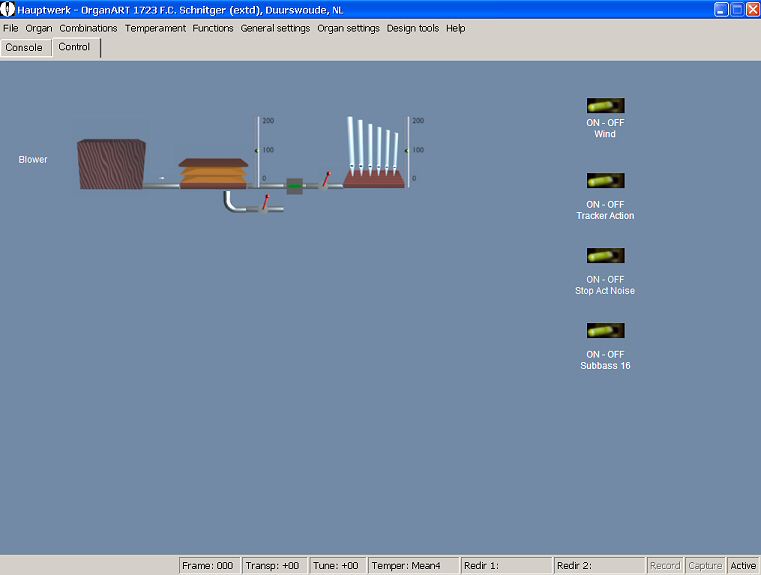Click the Redir 1 status field
This screenshot has width=761, height=575.
507,565
